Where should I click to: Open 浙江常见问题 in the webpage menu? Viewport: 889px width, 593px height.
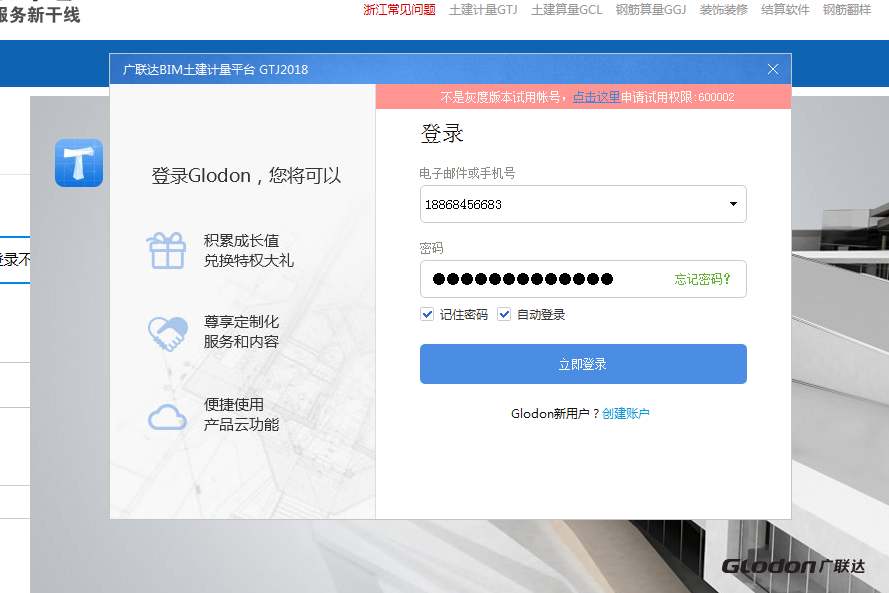tap(399, 10)
